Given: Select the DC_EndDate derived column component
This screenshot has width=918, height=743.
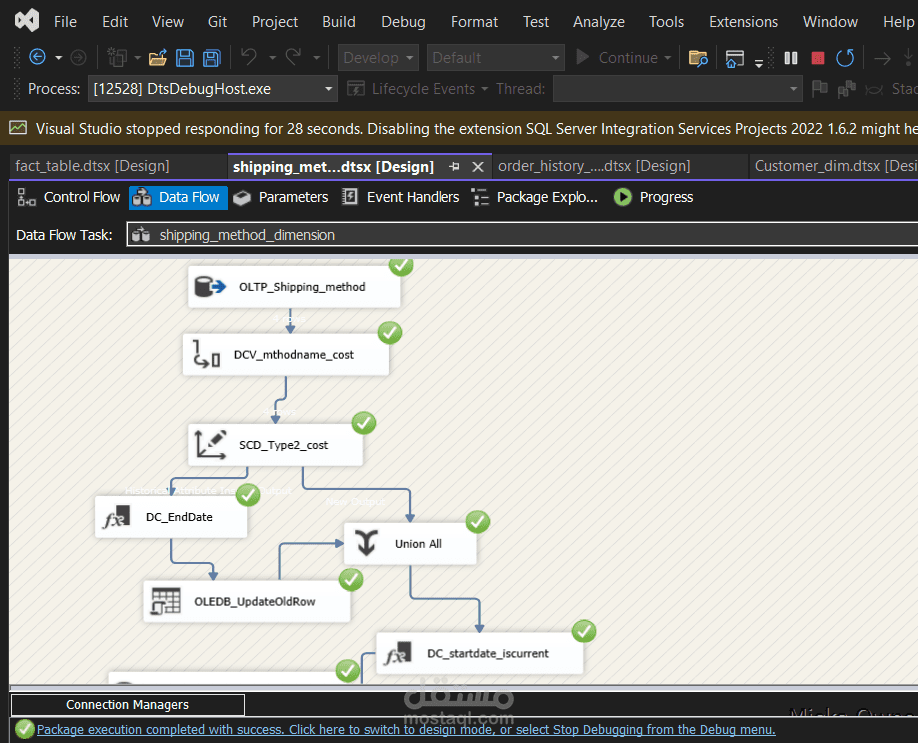Looking at the screenshot, I should (171, 518).
